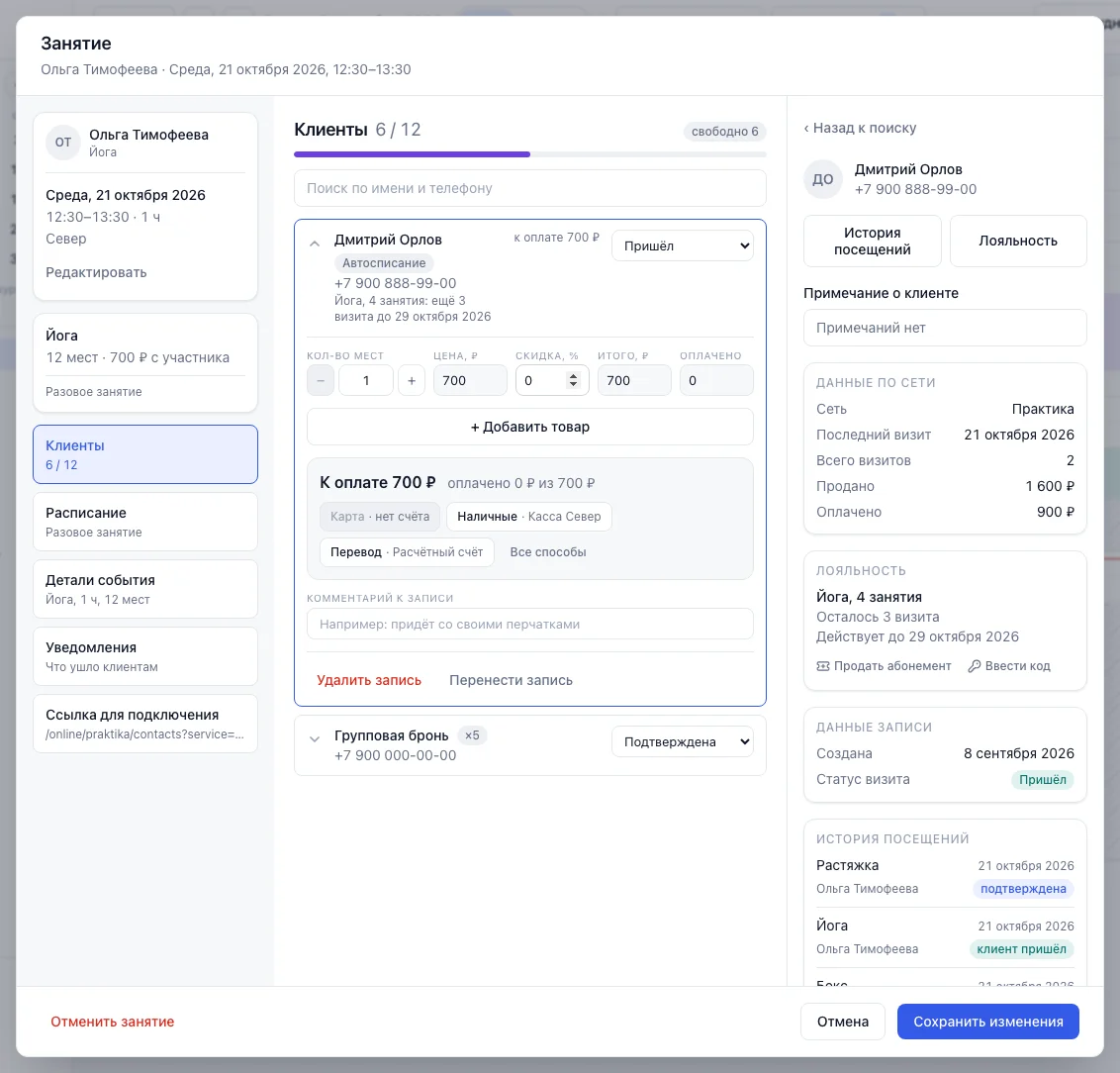Image resolution: width=1120 pixels, height=1073 pixels.
Task: Click the discount percent spinner arrows
Action: (573, 381)
